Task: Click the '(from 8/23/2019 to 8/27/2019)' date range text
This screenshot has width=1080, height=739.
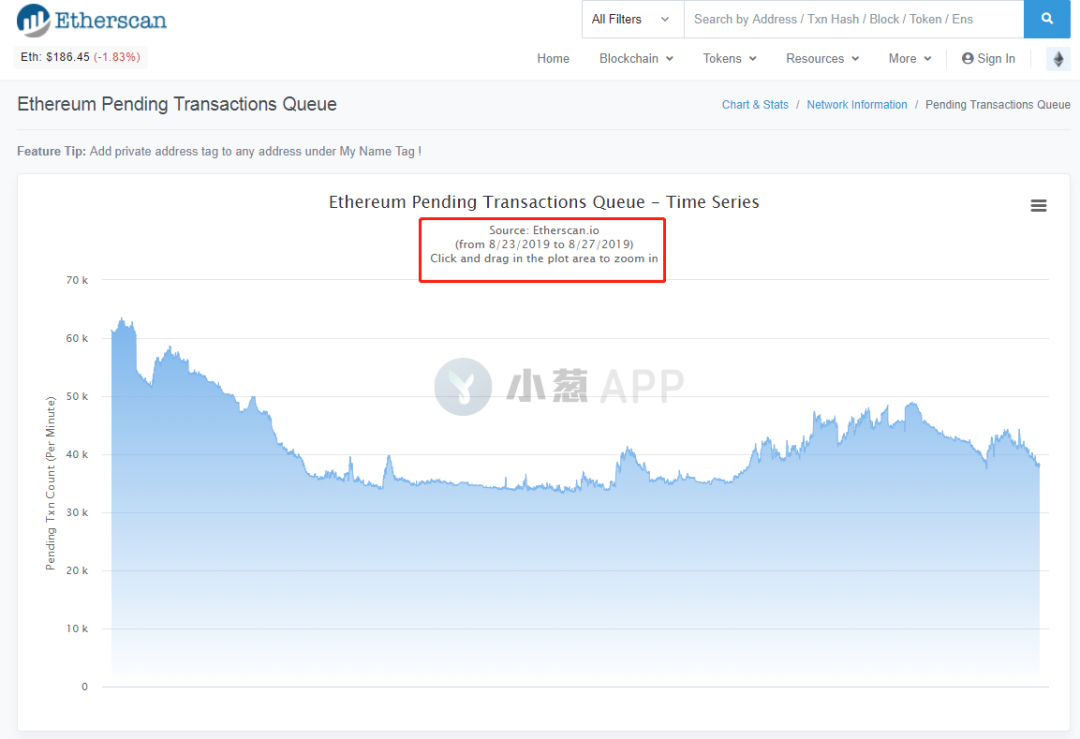Action: click(x=544, y=244)
